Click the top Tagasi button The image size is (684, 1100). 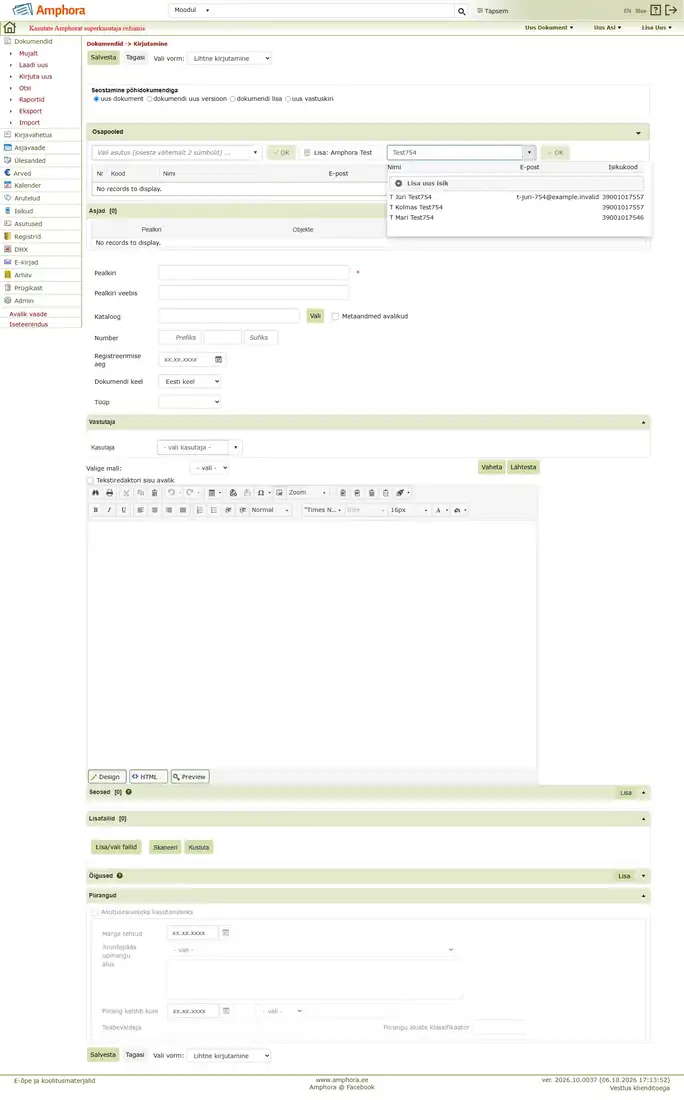(x=135, y=58)
